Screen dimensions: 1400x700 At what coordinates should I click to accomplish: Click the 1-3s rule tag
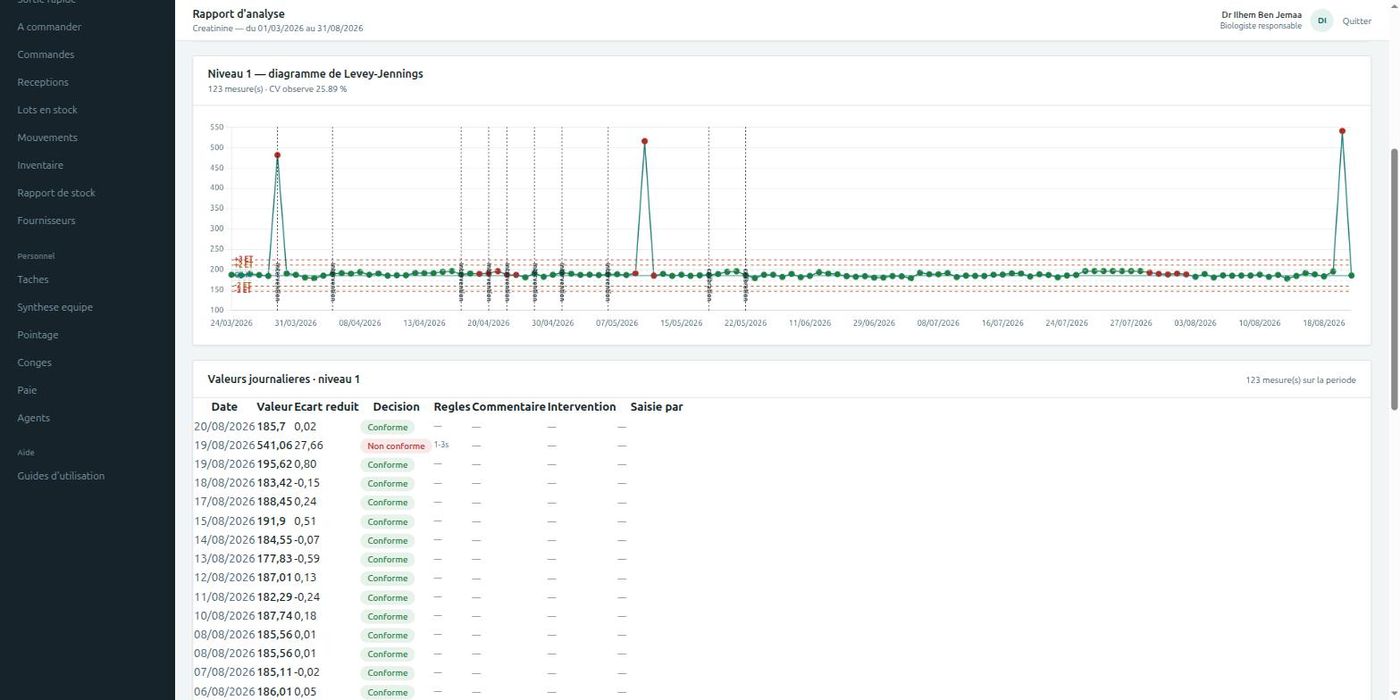(441, 445)
